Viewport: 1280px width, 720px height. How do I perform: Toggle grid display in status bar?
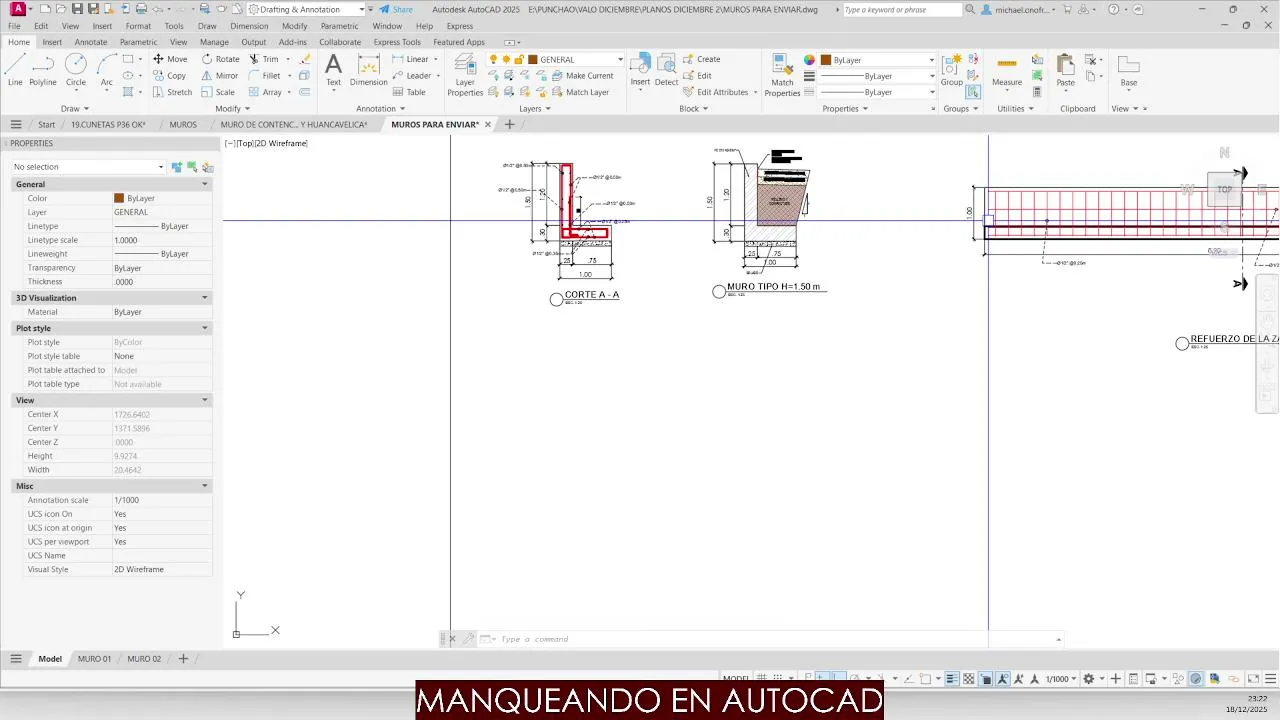(762, 678)
